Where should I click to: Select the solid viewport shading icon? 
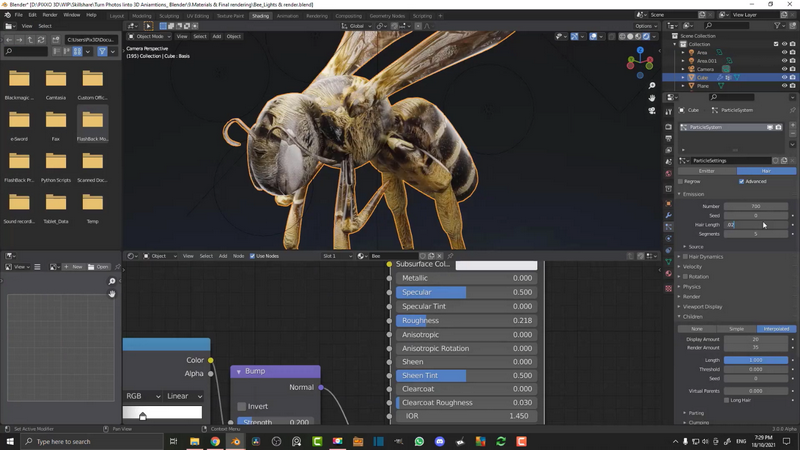(630, 37)
